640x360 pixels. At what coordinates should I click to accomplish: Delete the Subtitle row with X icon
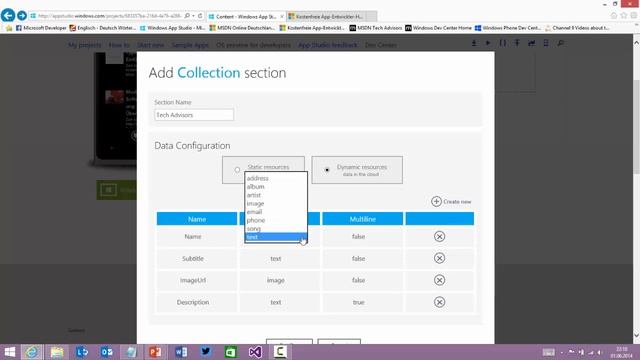tap(439, 258)
